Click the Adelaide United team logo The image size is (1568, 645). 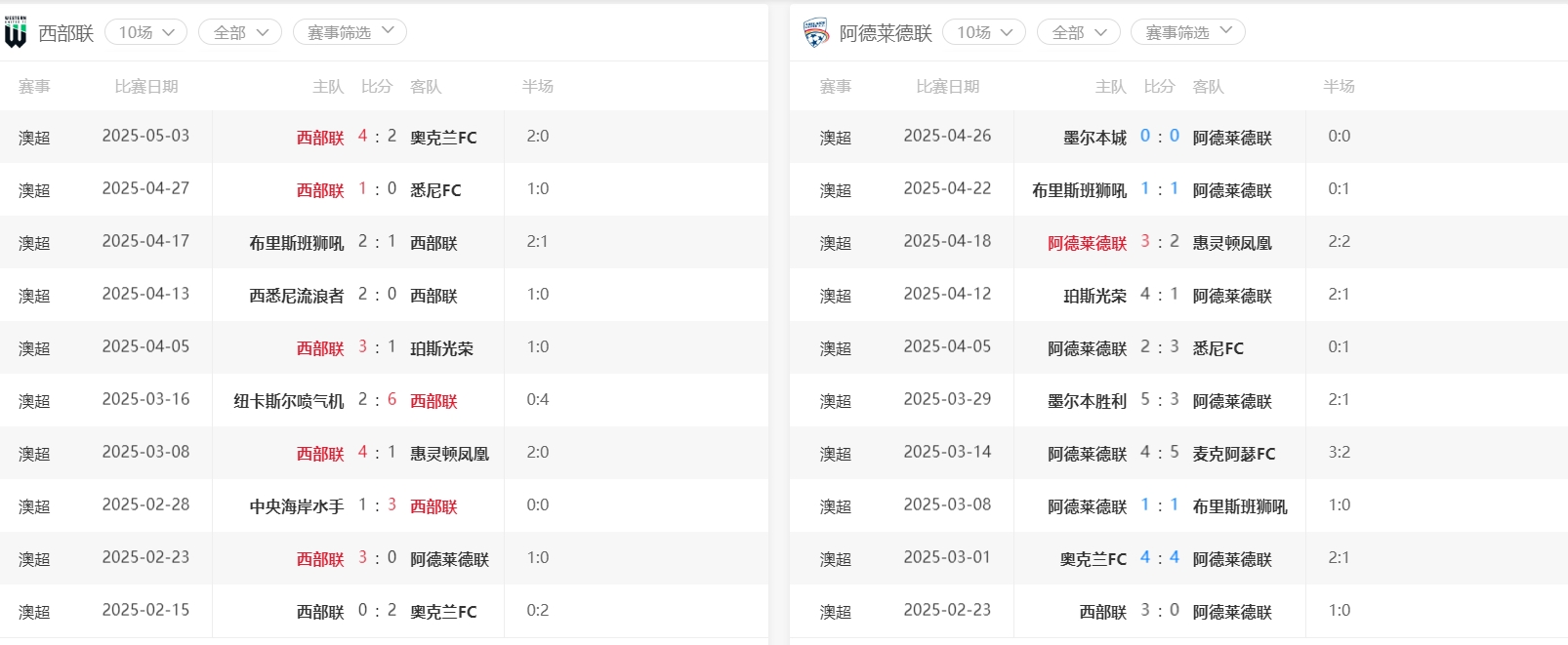click(815, 33)
